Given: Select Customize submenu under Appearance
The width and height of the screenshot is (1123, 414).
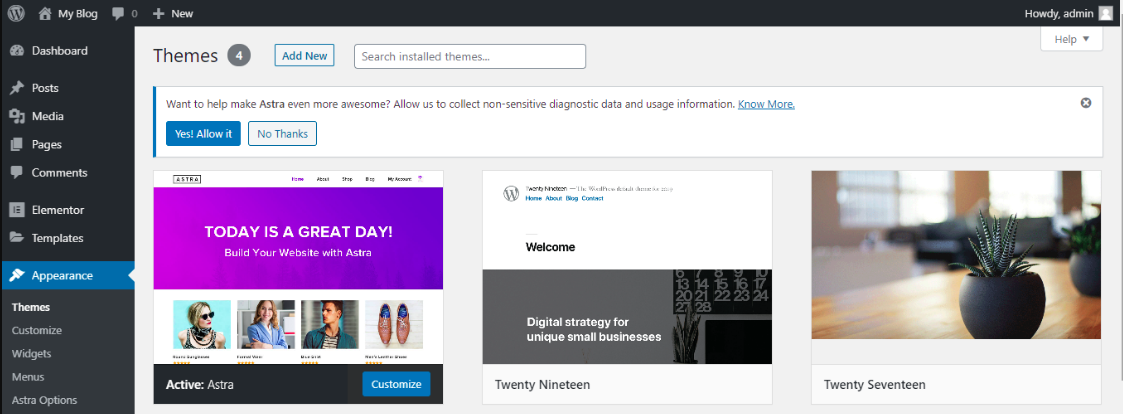Looking at the screenshot, I should tap(37, 330).
